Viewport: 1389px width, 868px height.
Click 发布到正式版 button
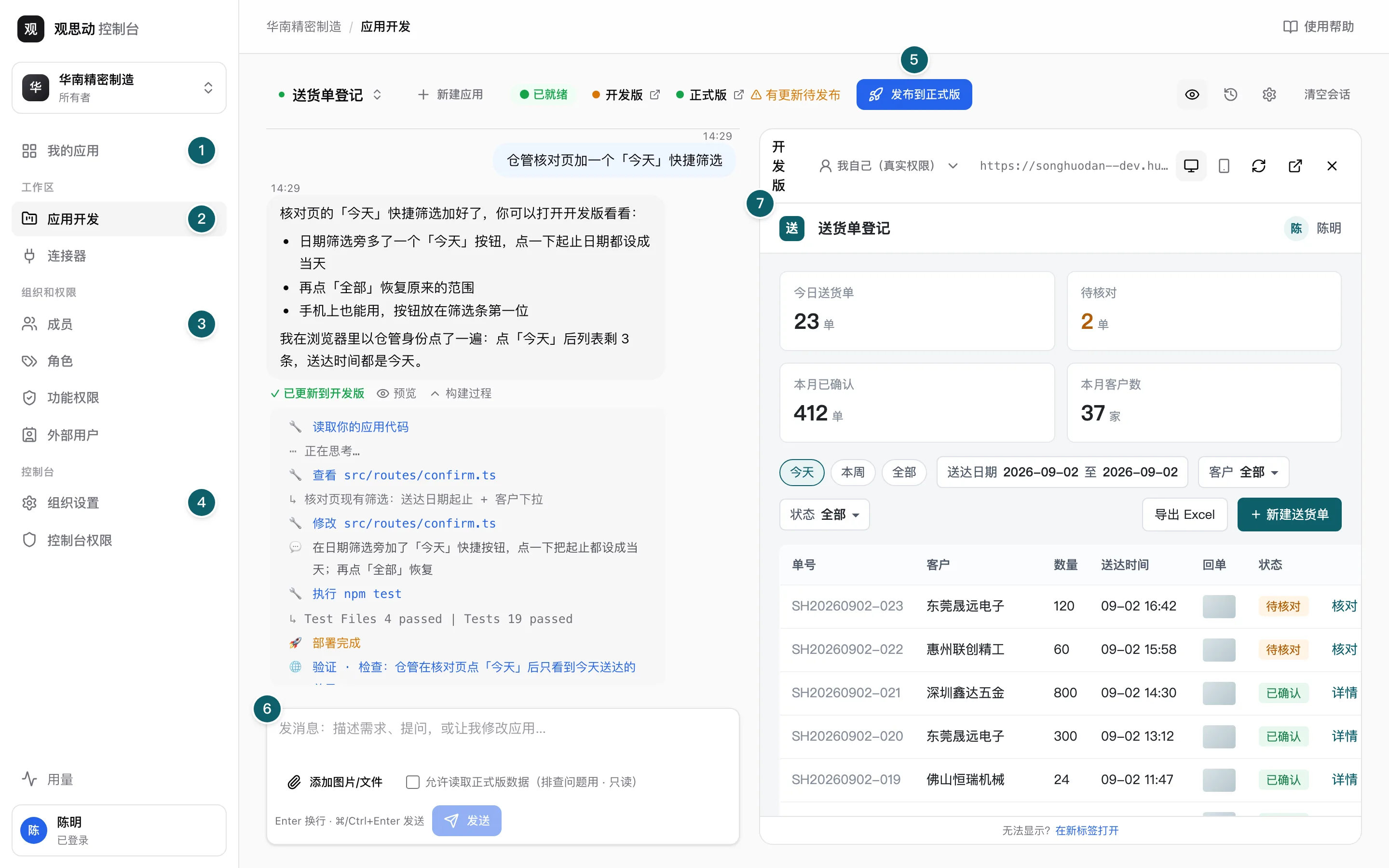pos(914,95)
